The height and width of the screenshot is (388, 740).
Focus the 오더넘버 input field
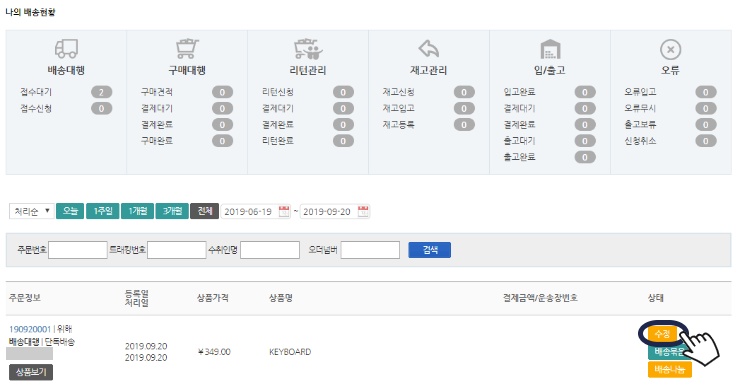tap(370, 250)
